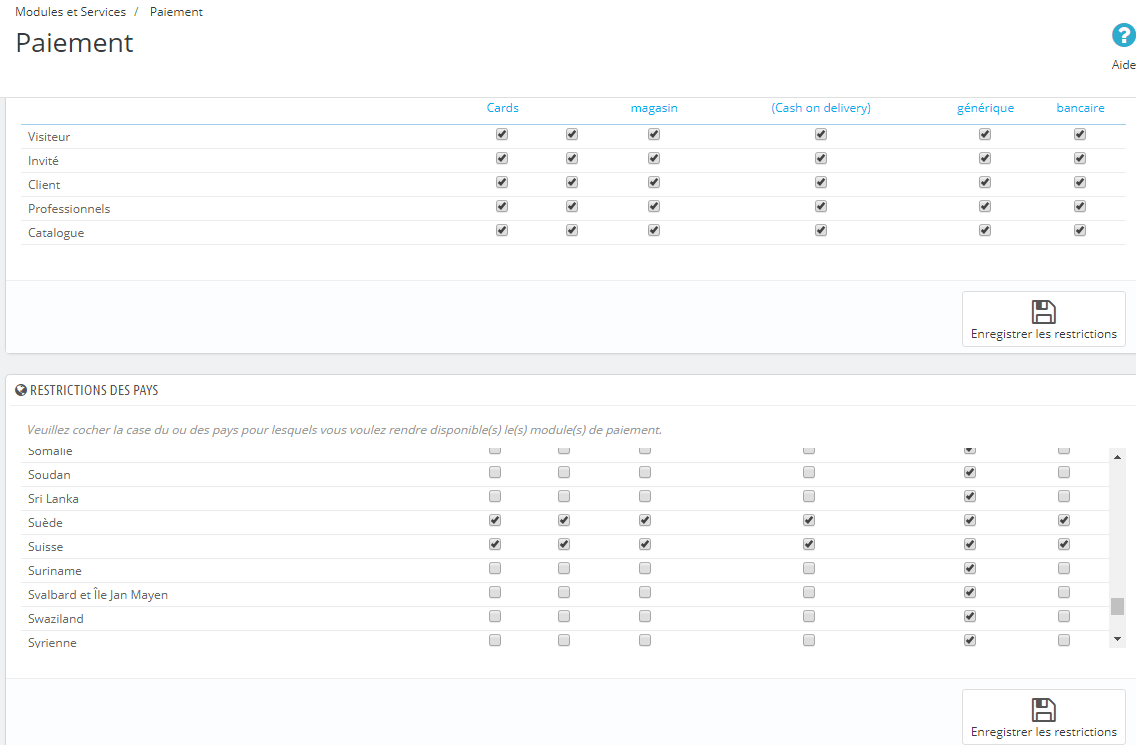Uncheck Catalogue under the Cards column
This screenshot has height=745, width=1136.
tap(502, 230)
